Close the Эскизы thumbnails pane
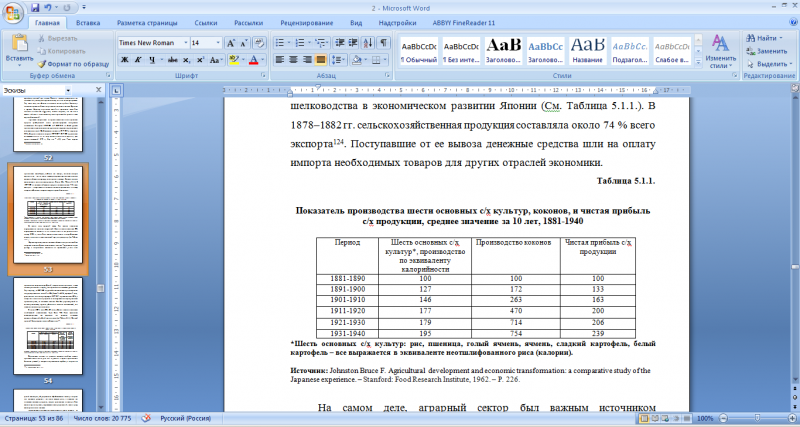800x427 pixels. 98,90
